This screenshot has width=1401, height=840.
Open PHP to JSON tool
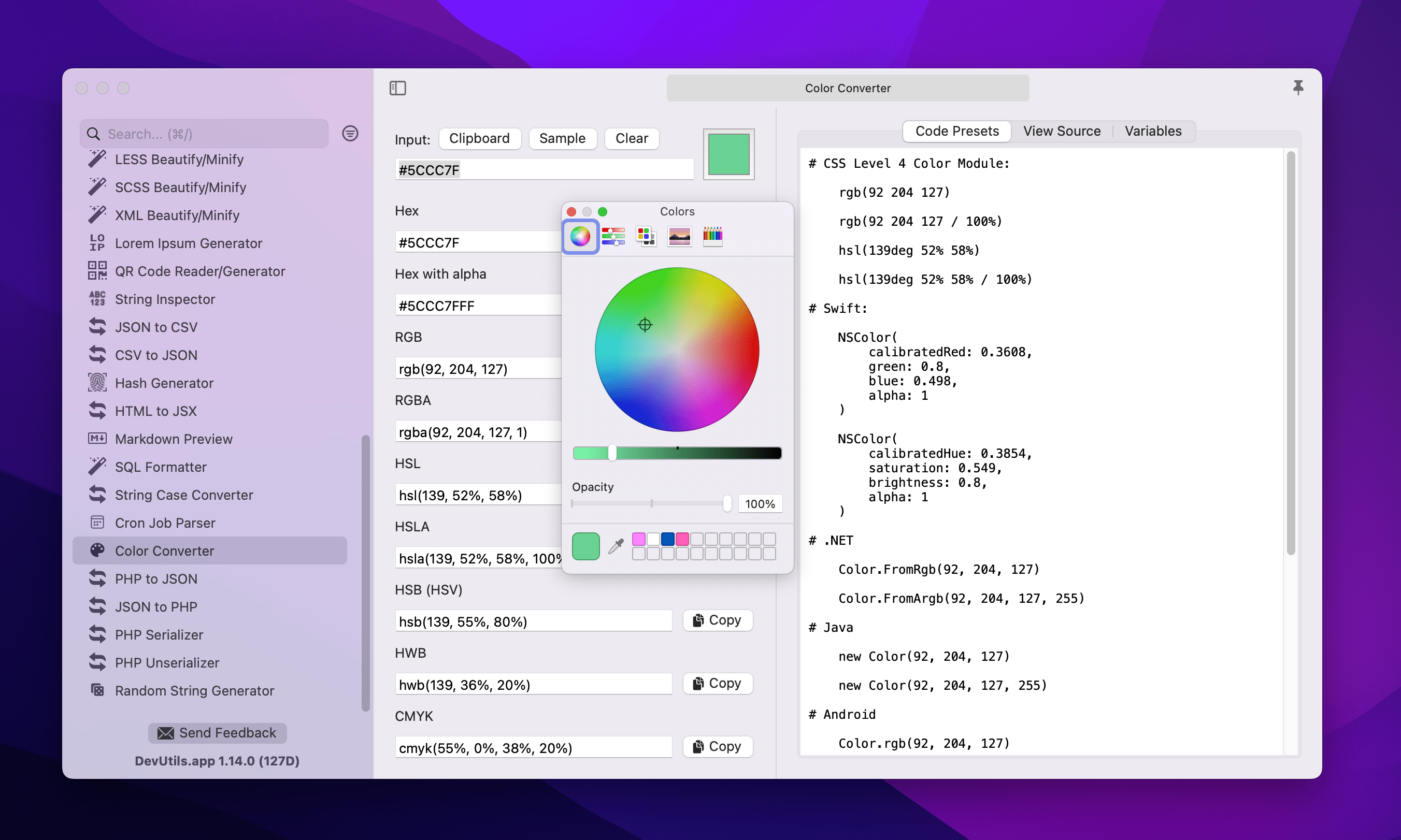(209, 579)
